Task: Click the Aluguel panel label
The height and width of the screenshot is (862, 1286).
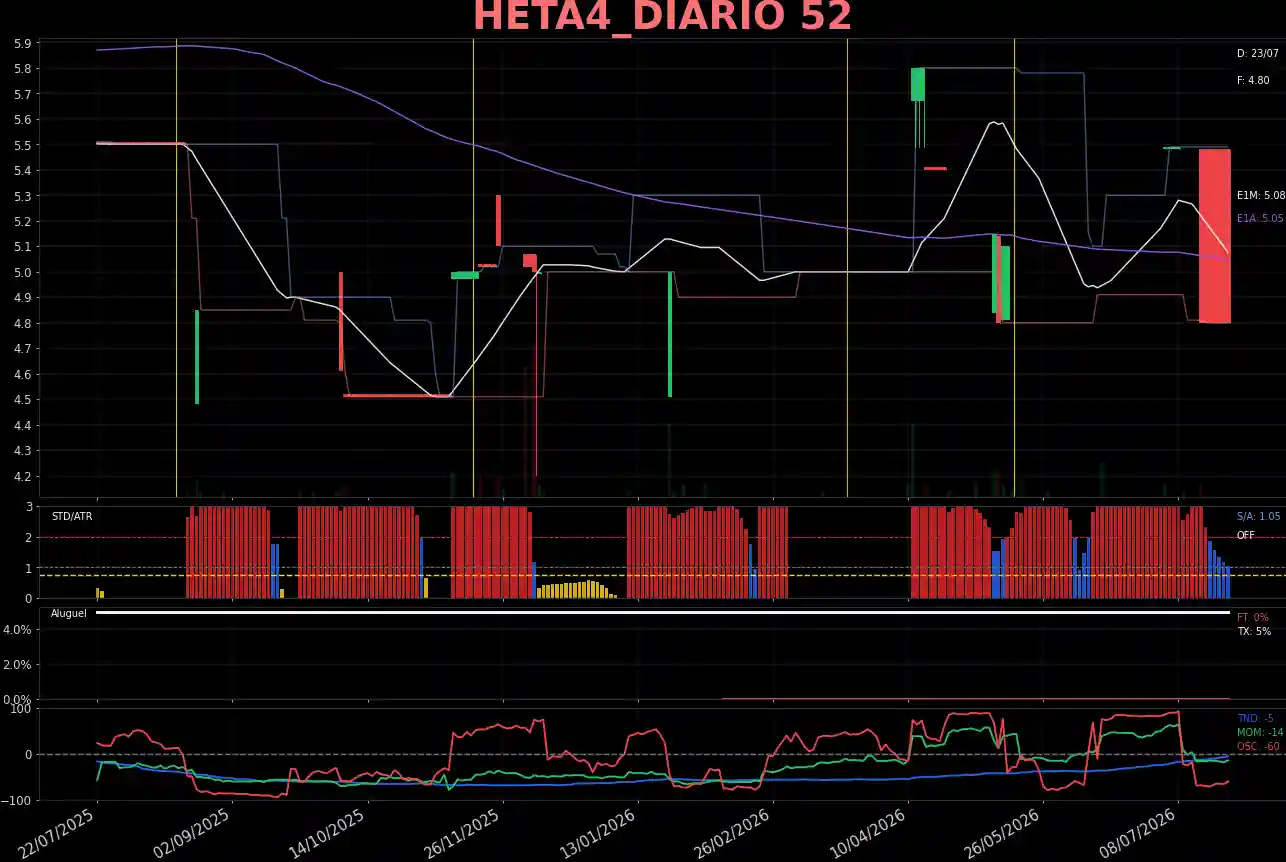Action: (x=69, y=612)
